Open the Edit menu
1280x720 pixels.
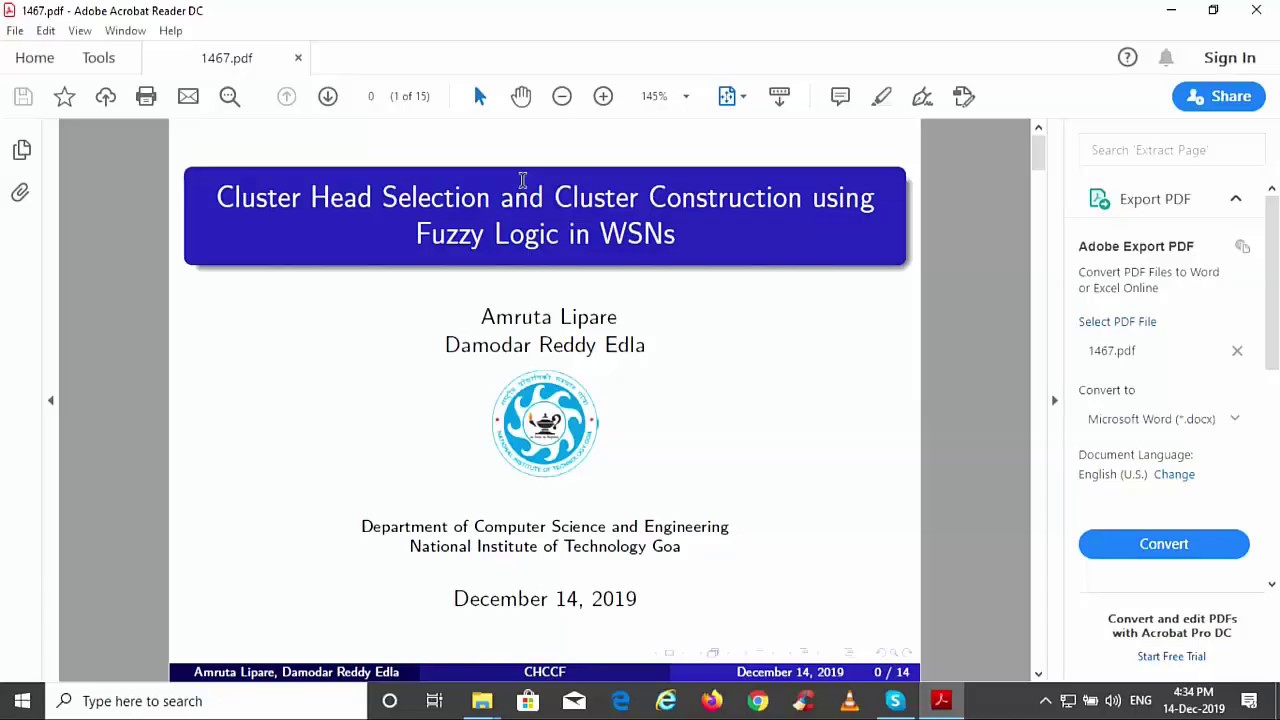[x=46, y=31]
